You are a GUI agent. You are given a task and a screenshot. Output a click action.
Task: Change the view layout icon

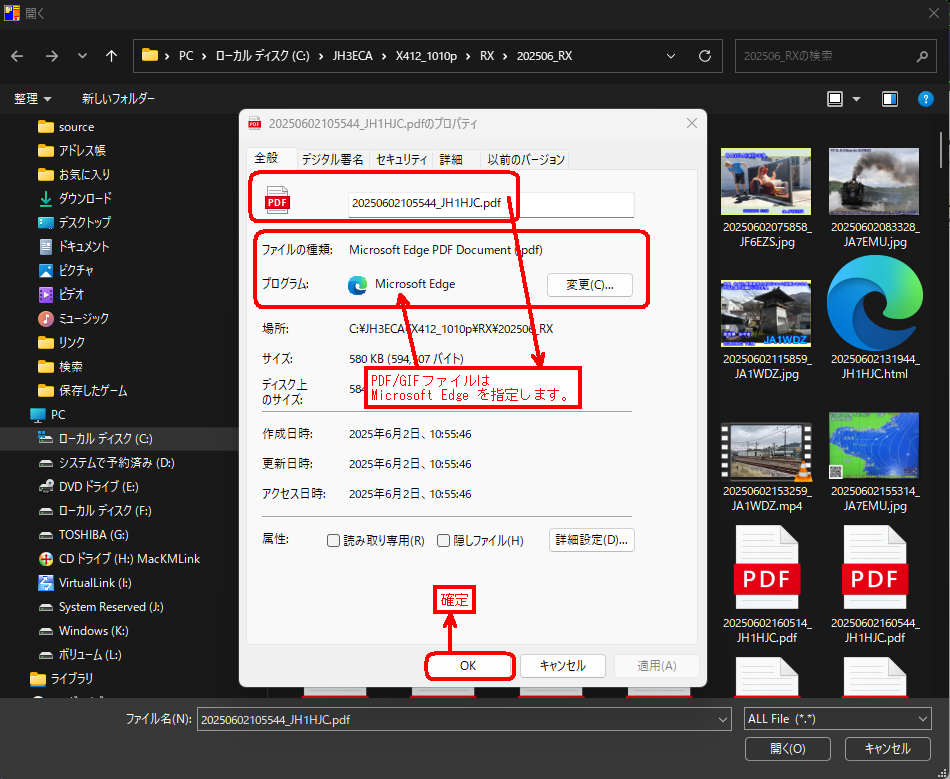click(835, 99)
